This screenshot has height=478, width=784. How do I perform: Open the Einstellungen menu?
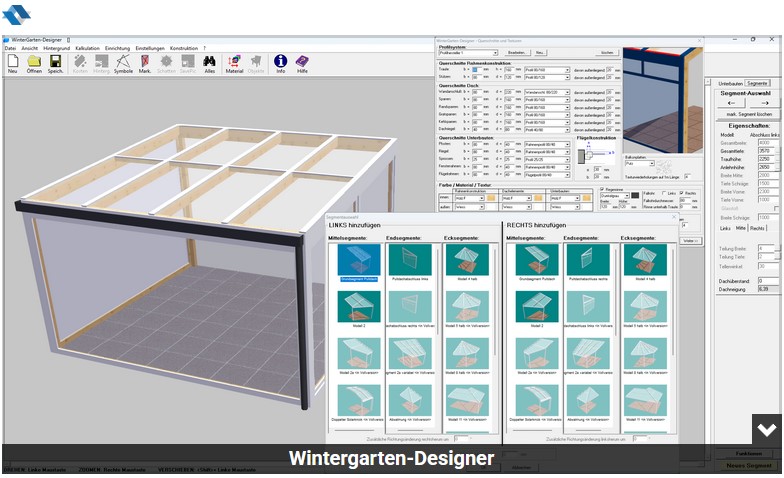click(x=150, y=48)
